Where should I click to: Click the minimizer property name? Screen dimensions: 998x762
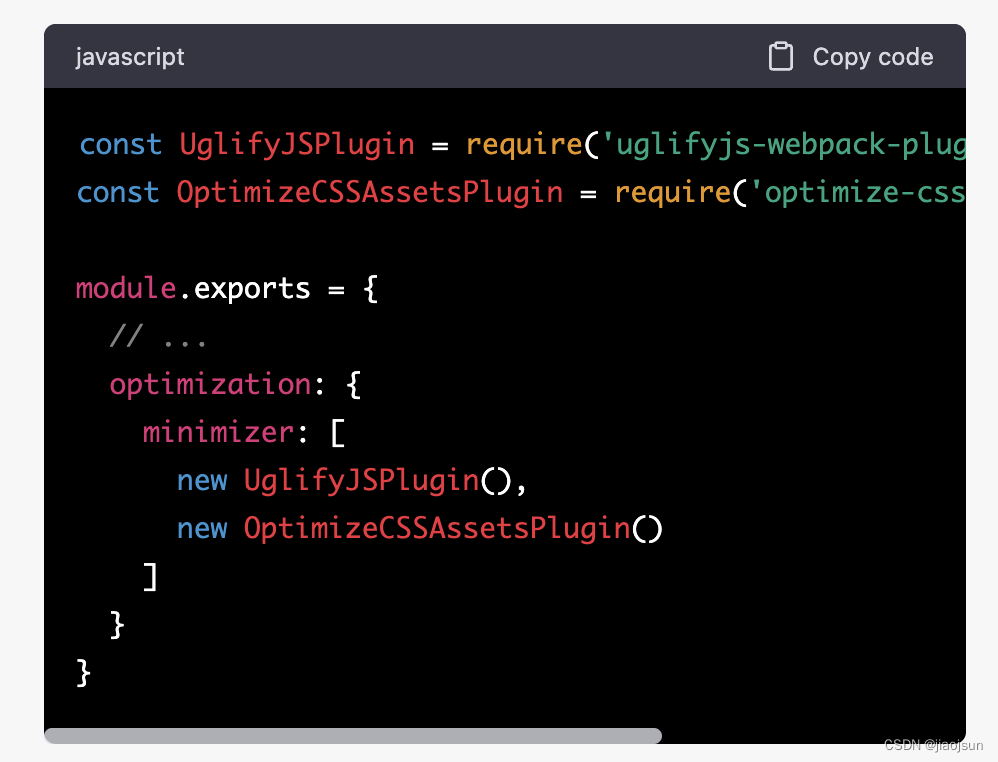click(x=218, y=432)
